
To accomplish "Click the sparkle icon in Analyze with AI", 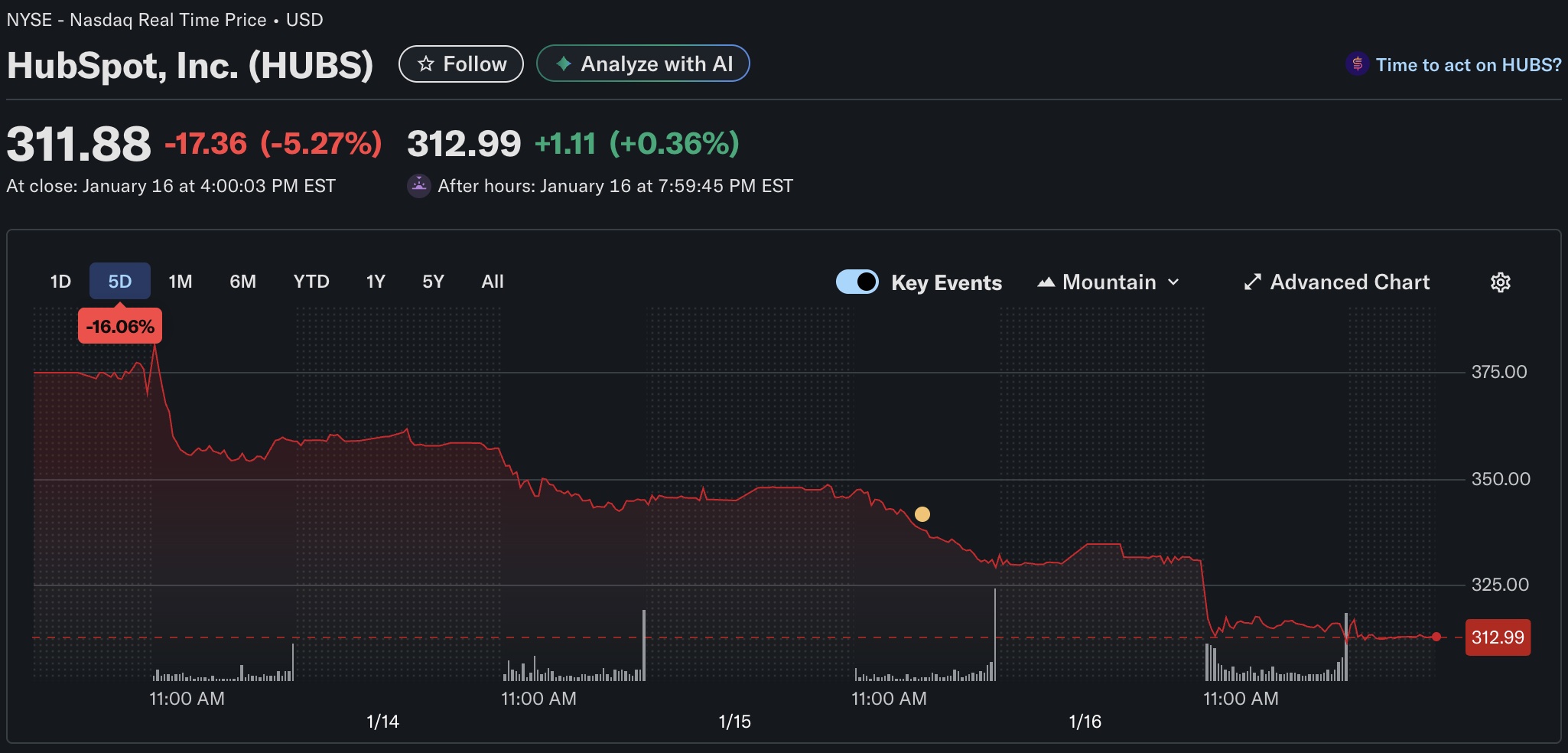I will (x=564, y=64).
